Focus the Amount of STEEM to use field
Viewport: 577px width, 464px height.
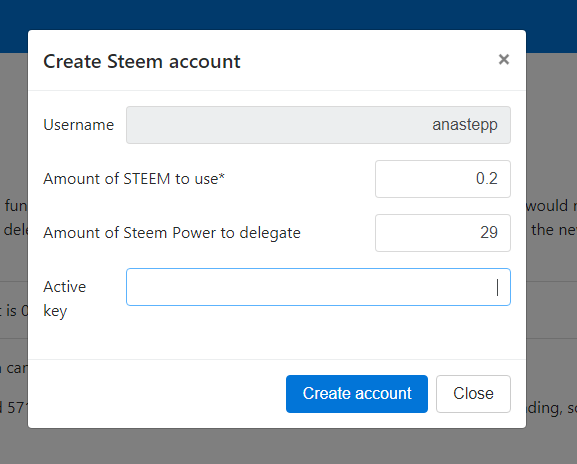coord(443,179)
